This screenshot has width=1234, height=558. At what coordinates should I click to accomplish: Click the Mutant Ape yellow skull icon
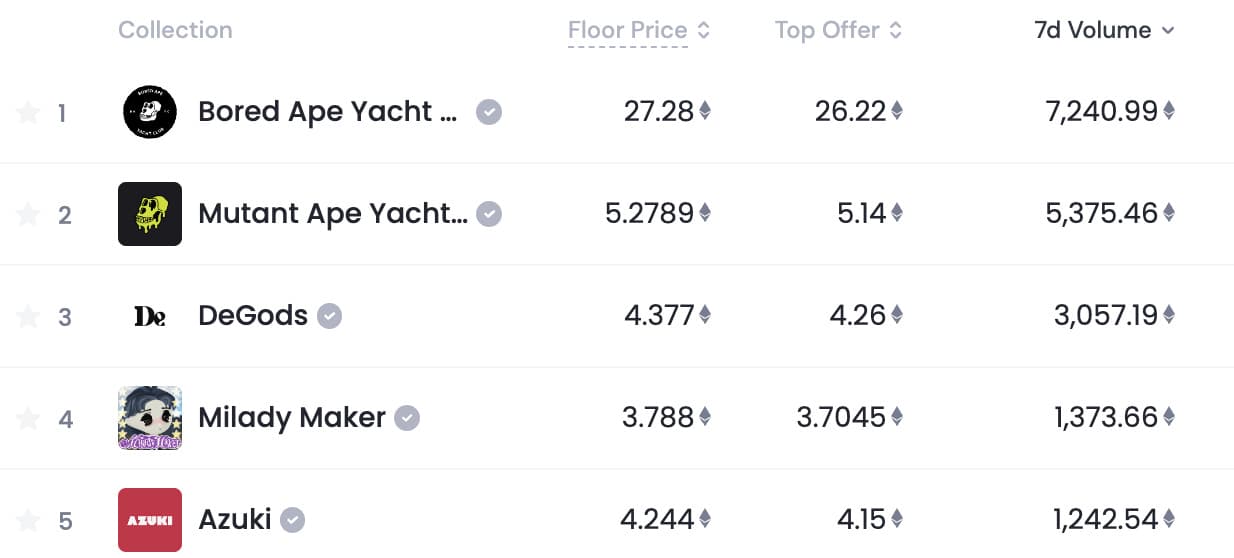click(150, 214)
